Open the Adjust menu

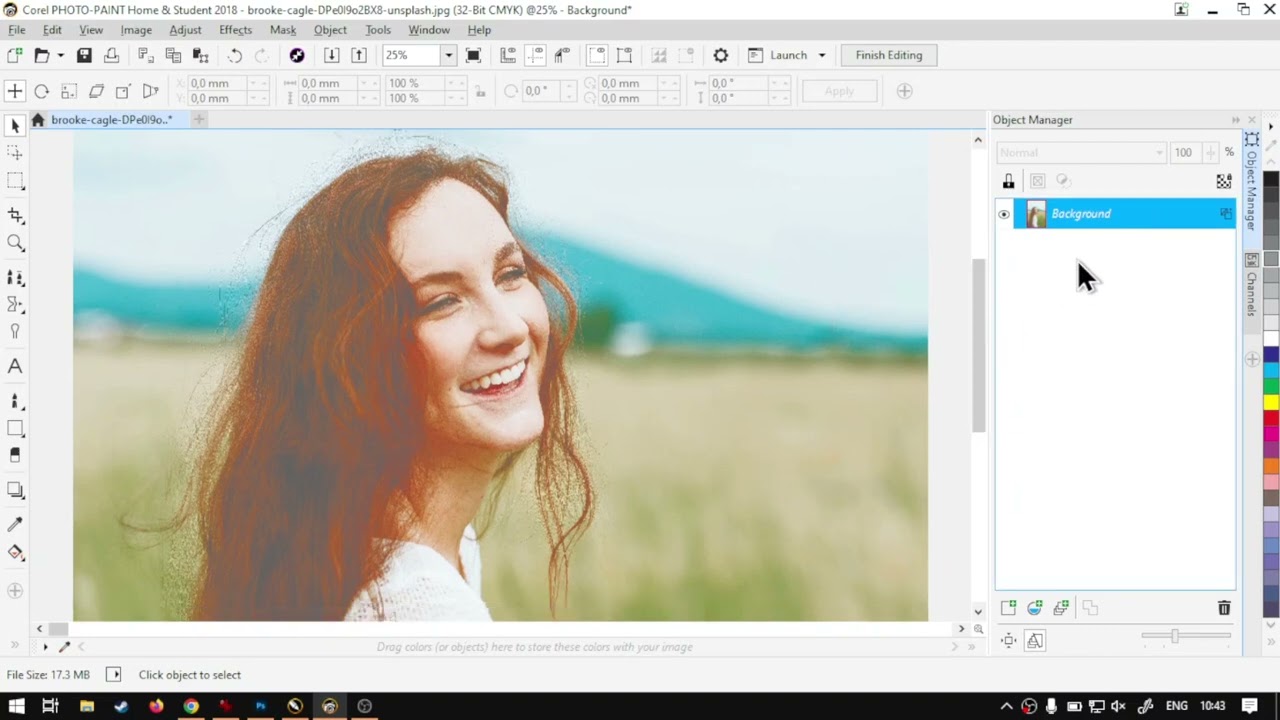tap(185, 30)
